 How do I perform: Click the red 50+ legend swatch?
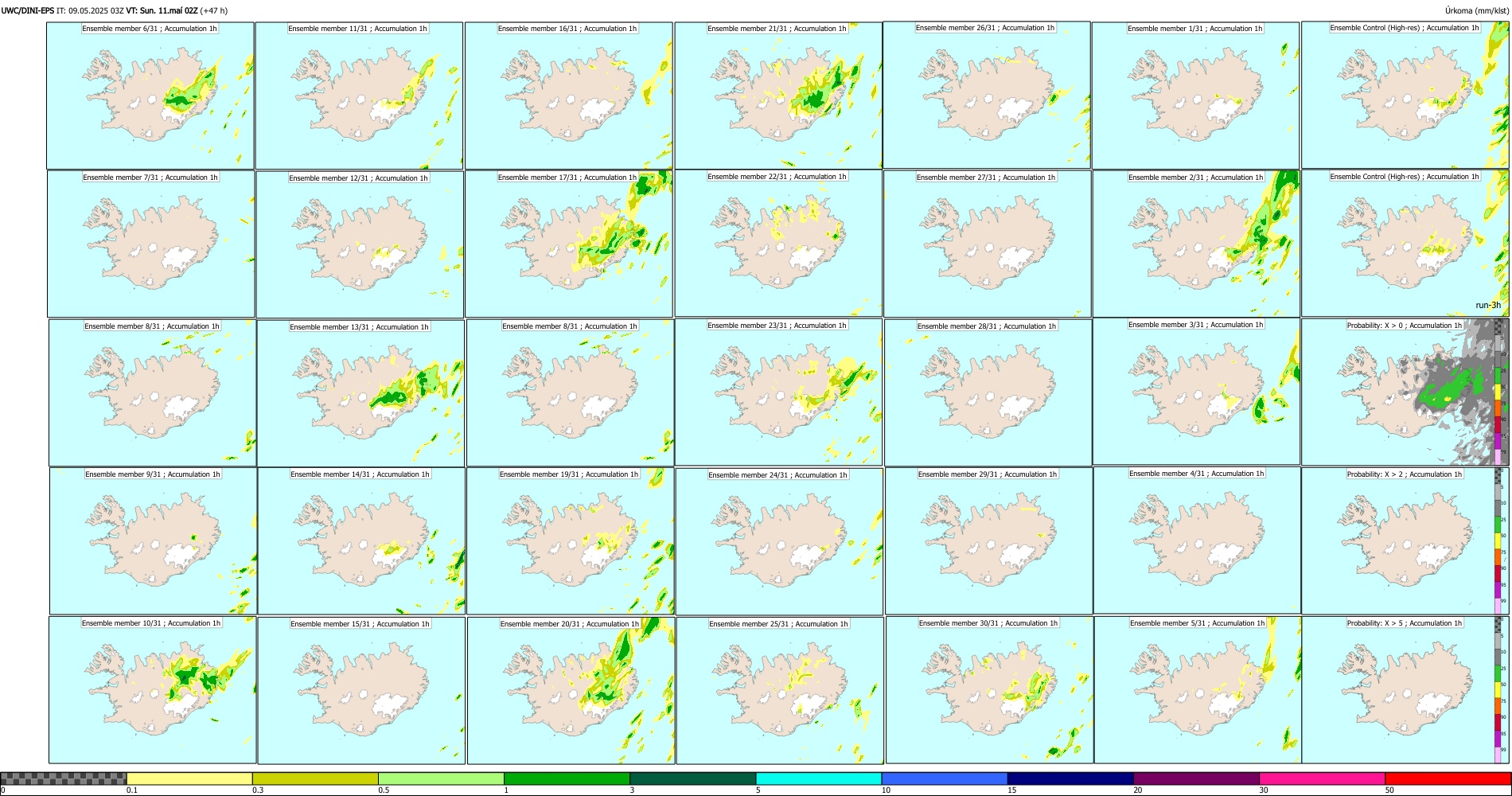[x=1448, y=778]
